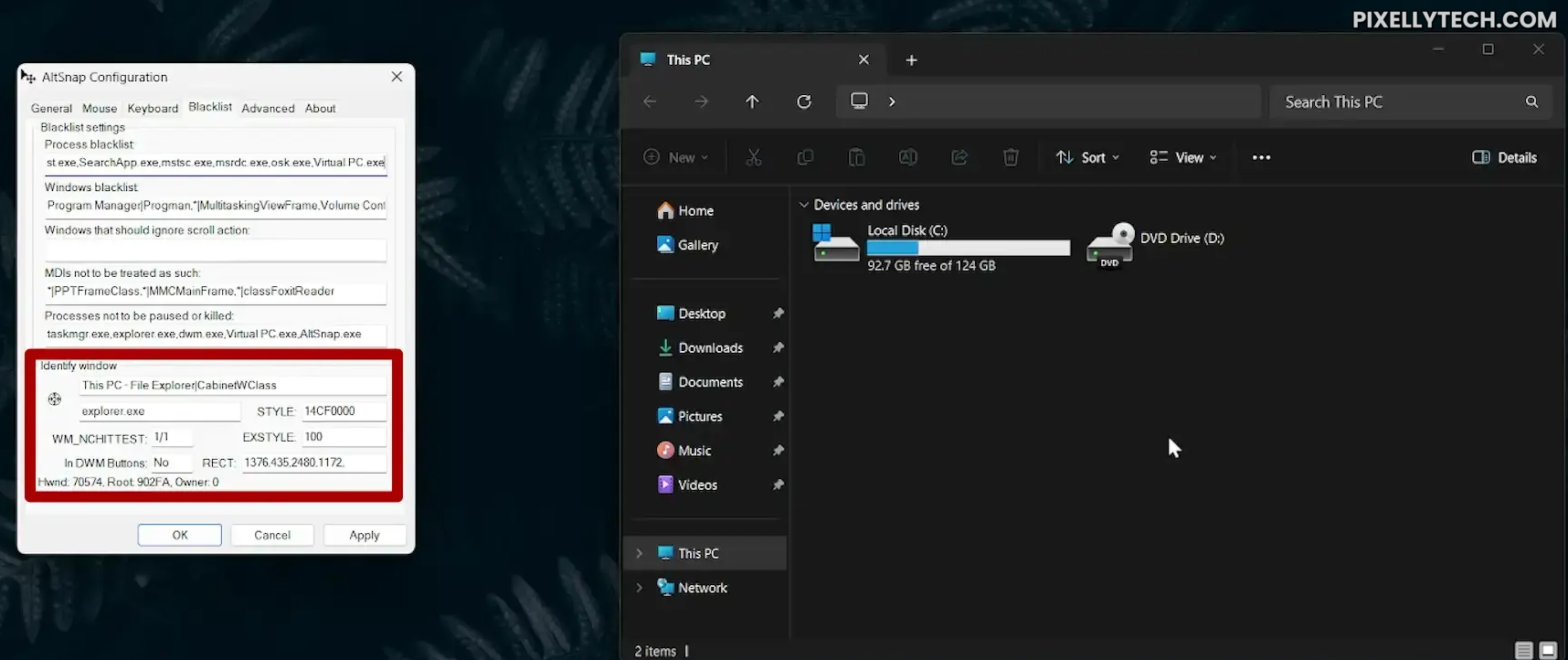This screenshot has height=660, width=1568.
Task: Click the ignore scroll action field
Action: pos(216,249)
